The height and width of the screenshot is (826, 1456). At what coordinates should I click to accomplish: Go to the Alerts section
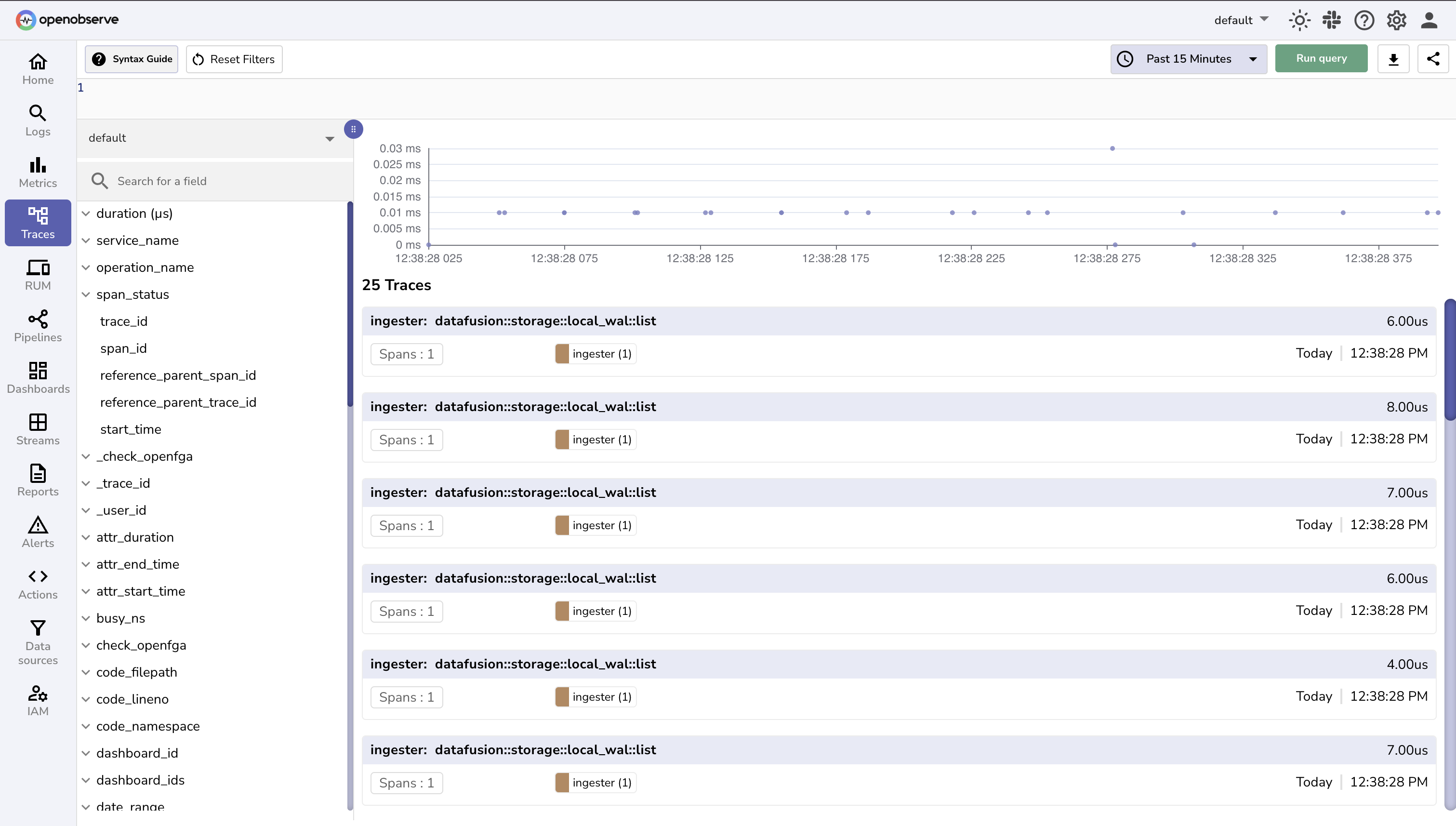38,532
